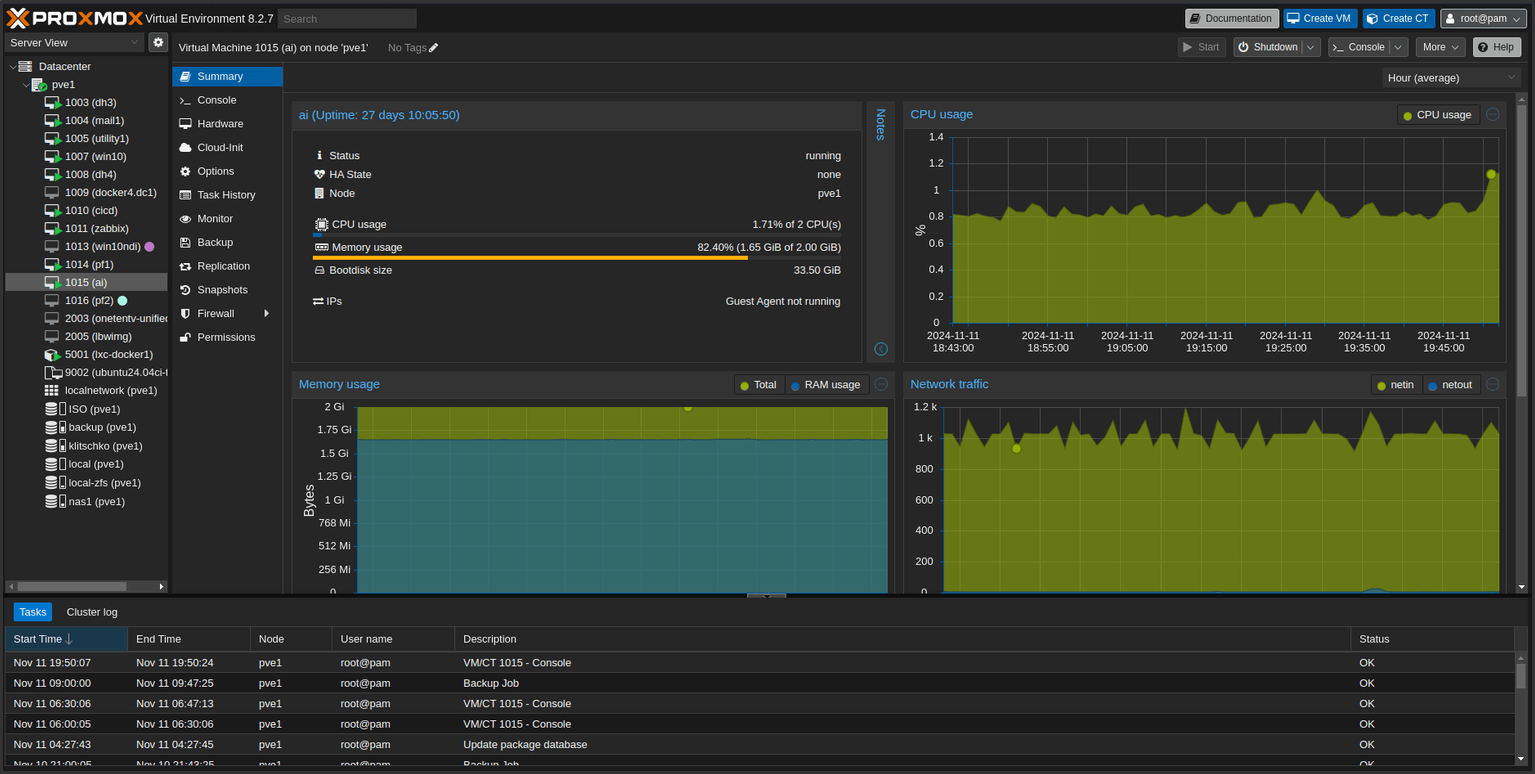Open the Hardware section
This screenshot has height=774, width=1535.
click(x=220, y=124)
